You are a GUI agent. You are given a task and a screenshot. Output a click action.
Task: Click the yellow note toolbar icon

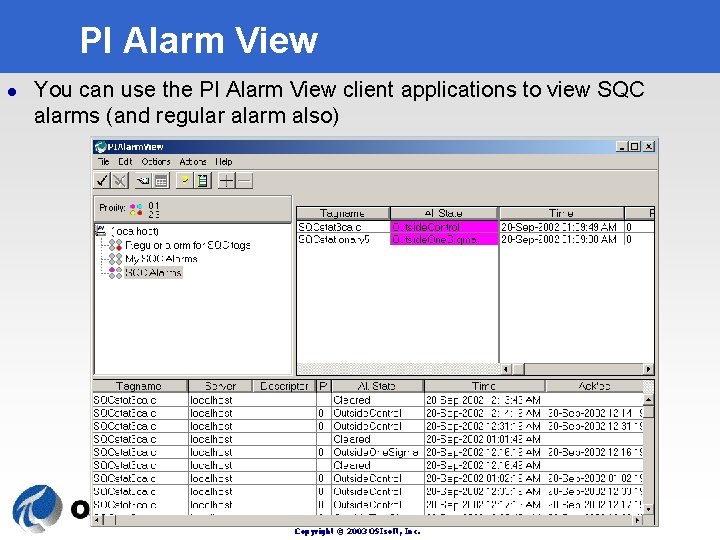point(185,180)
